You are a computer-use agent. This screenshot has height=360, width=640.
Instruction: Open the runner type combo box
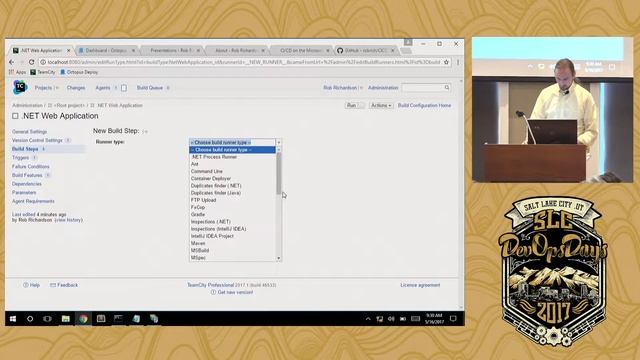235,142
